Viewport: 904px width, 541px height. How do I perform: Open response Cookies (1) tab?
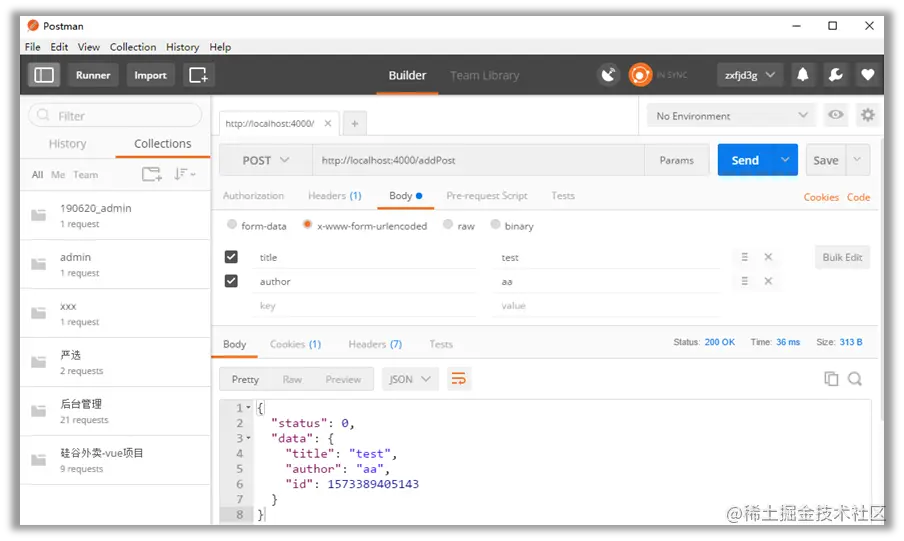click(295, 344)
